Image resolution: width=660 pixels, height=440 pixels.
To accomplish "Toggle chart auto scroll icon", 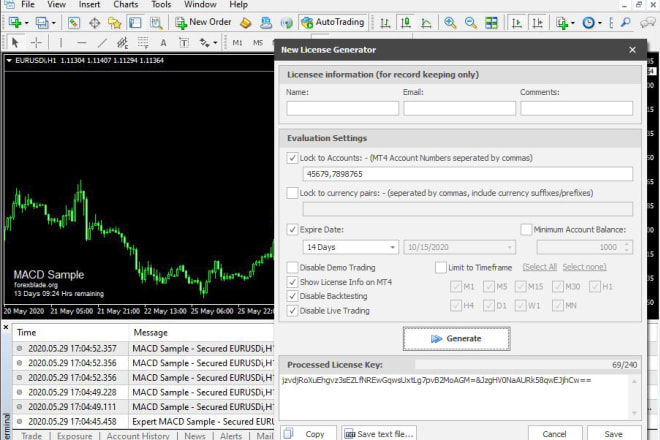I will click(516, 22).
